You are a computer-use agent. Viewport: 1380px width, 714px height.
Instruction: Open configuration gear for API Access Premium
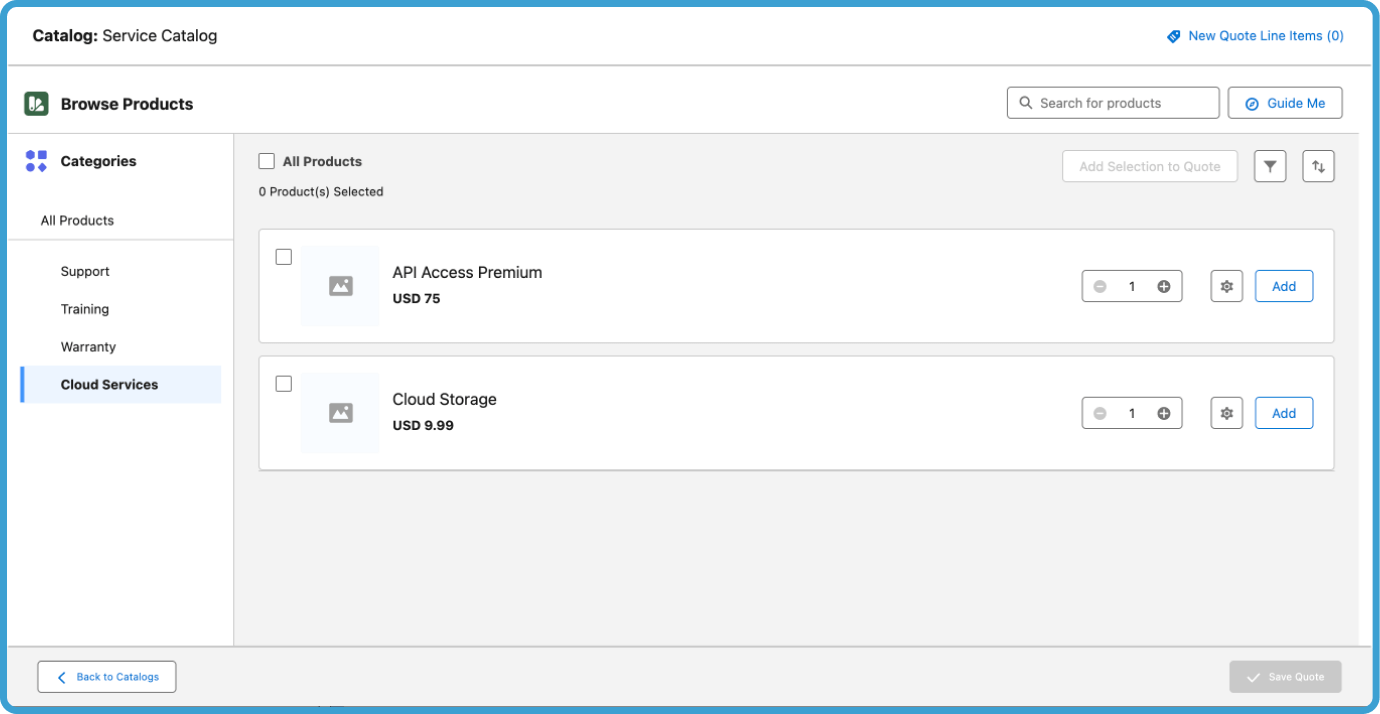pyautogui.click(x=1226, y=286)
